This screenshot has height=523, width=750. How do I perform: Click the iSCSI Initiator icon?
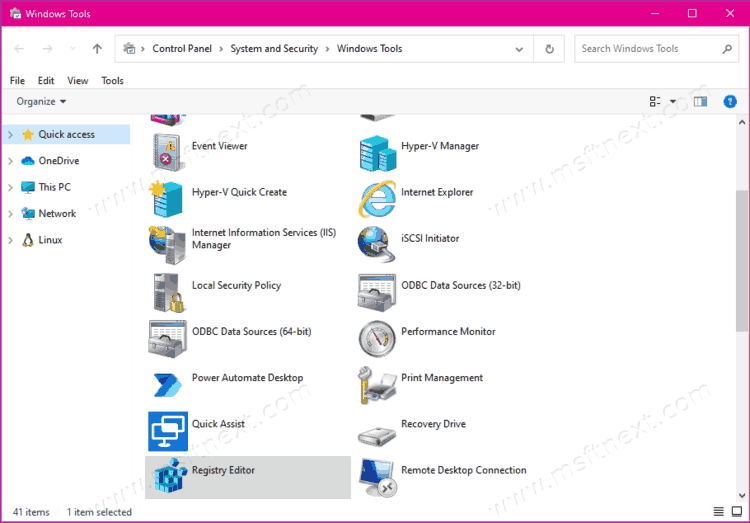click(x=376, y=244)
